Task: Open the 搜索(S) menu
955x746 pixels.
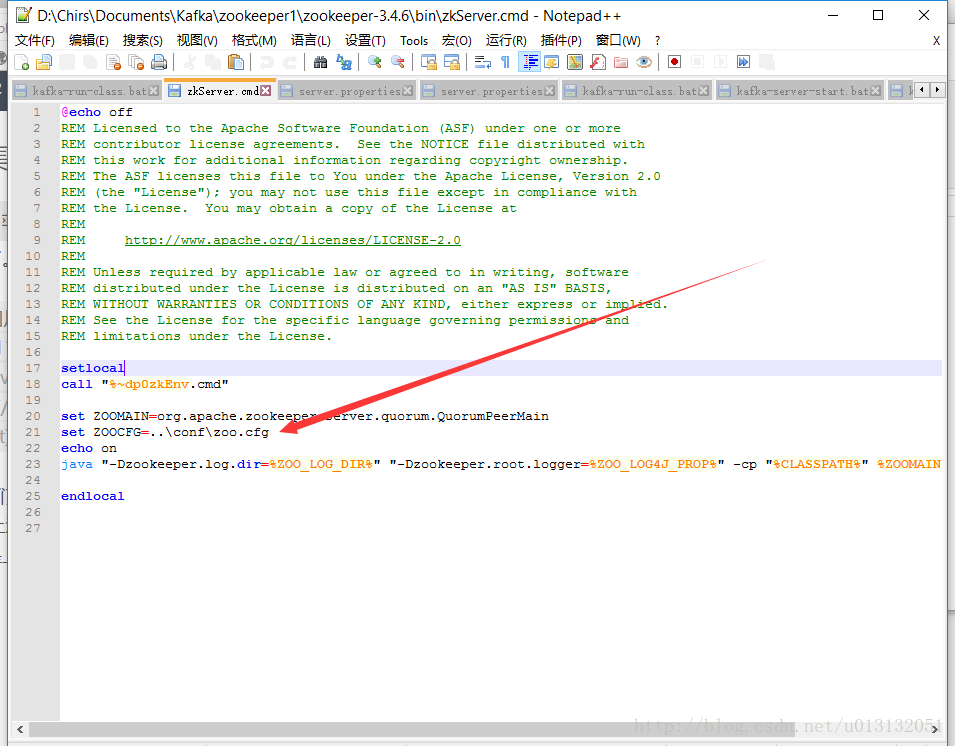Action: 143,40
